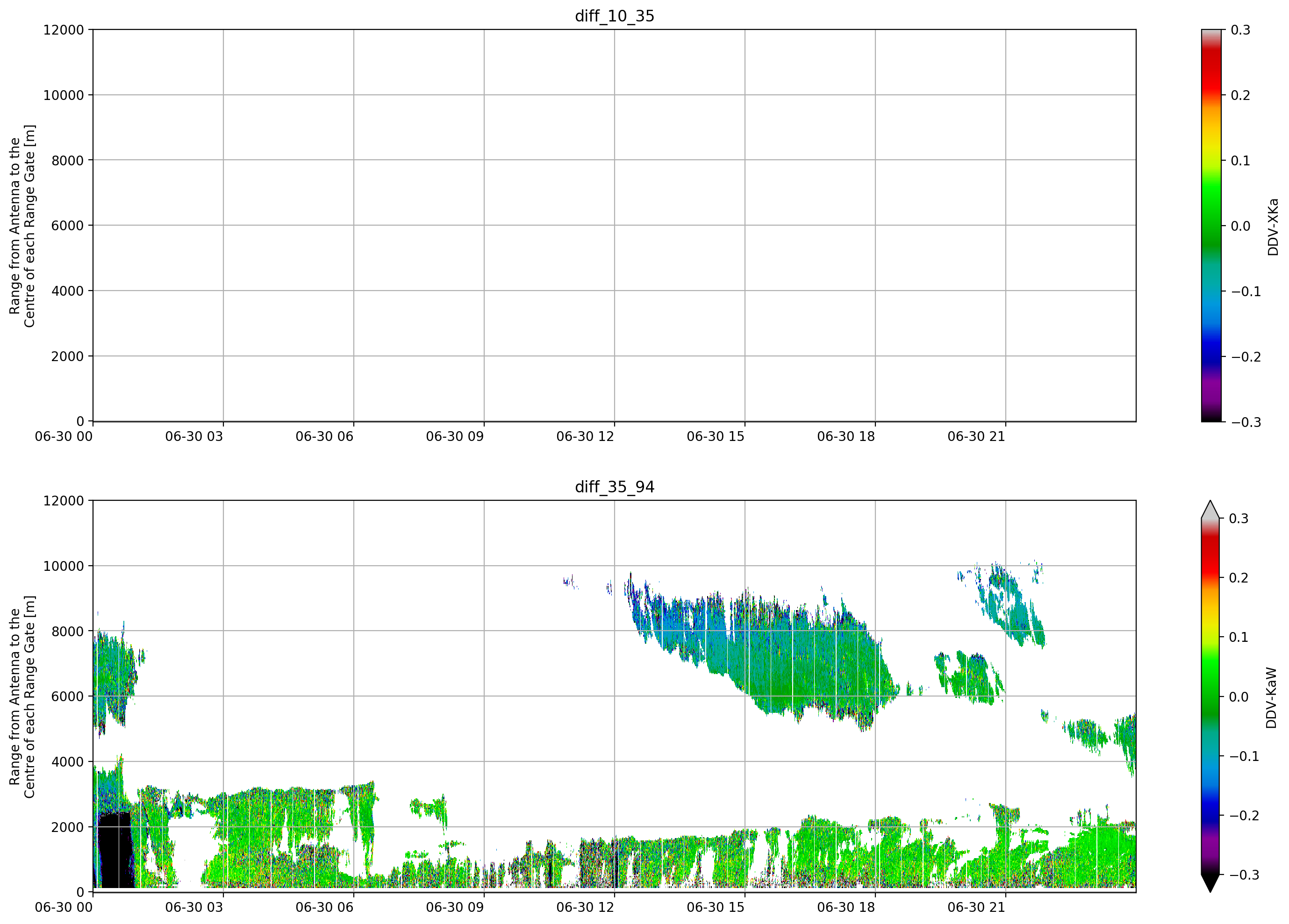The image size is (1289, 924).
Task: Click the −0.2 tick on the DDV-XKa colorbar
Action: pos(1246,356)
